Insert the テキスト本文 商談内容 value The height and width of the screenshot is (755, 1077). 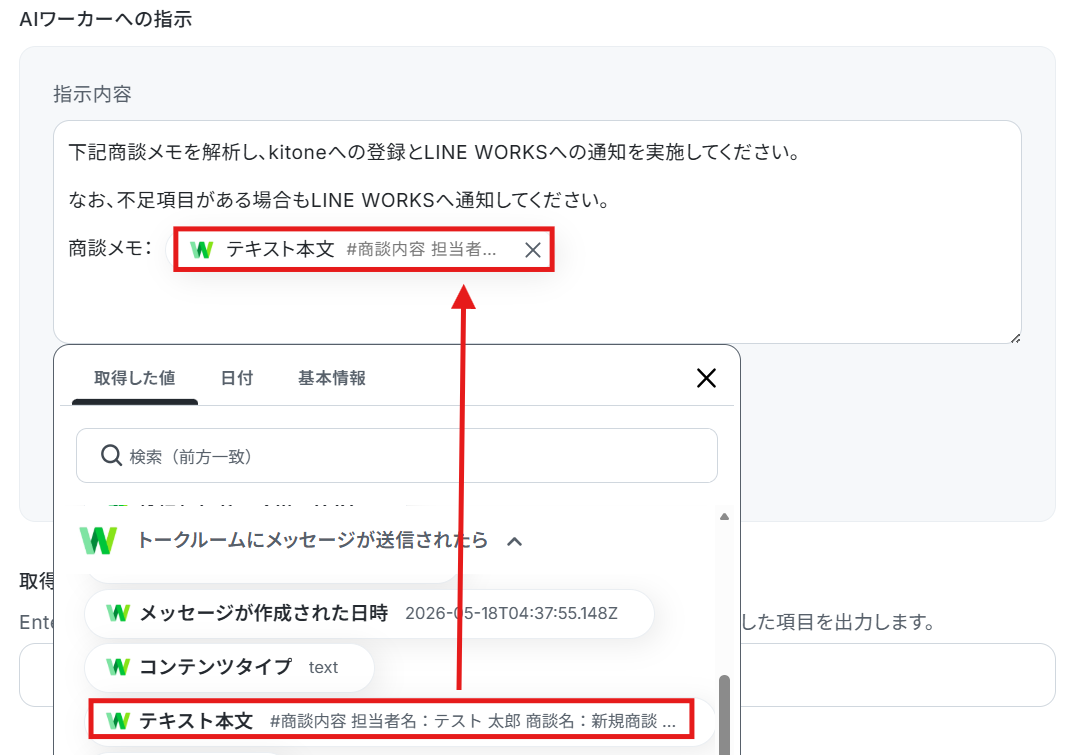[x=392, y=719]
